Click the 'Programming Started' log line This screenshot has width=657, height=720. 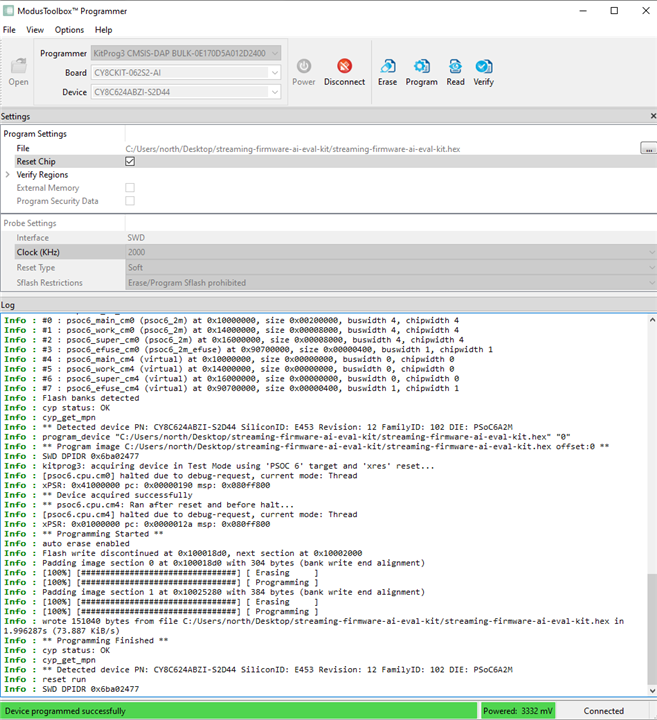(x=103, y=534)
